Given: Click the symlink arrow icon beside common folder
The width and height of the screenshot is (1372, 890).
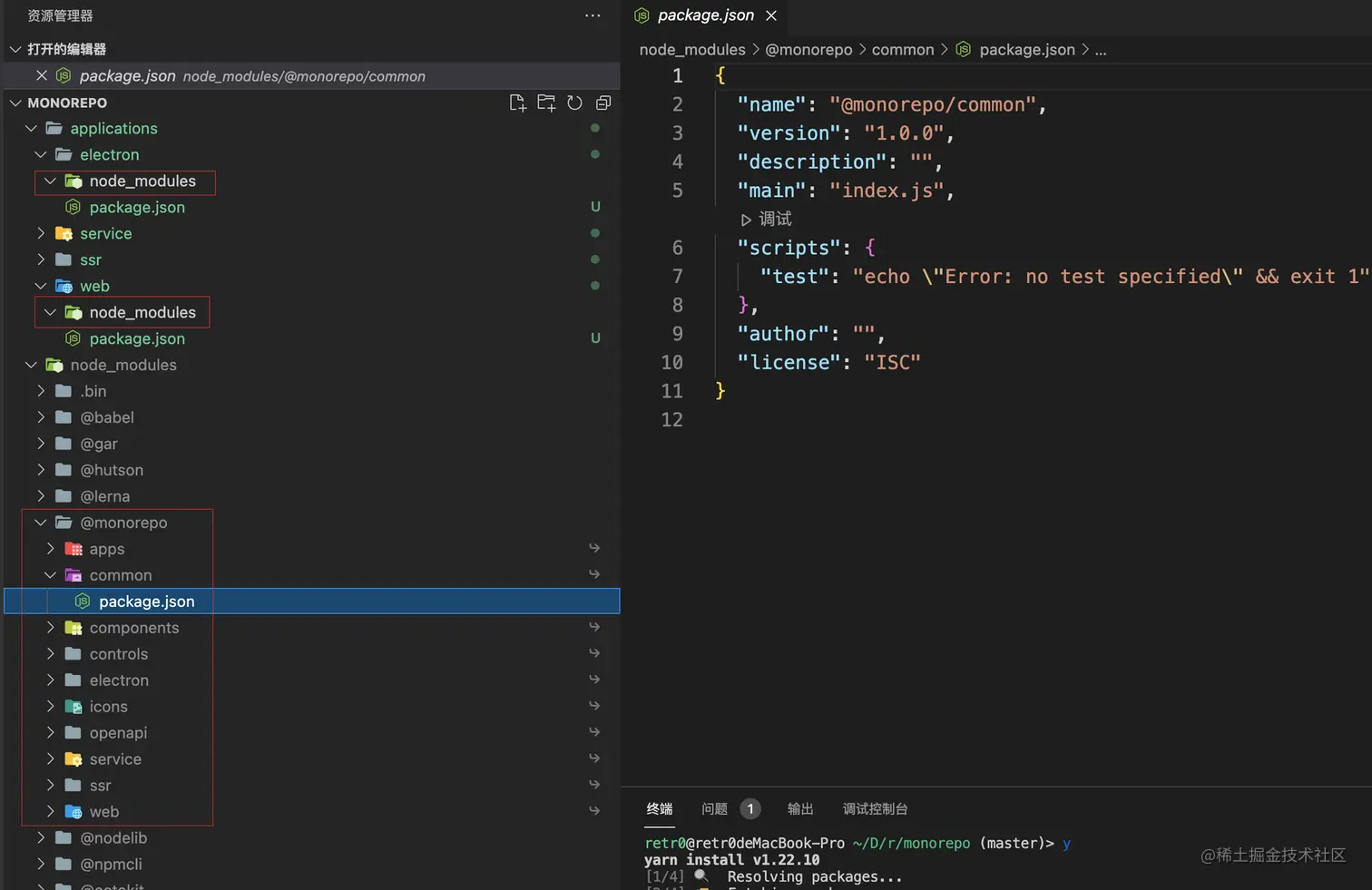Looking at the screenshot, I should click(594, 574).
